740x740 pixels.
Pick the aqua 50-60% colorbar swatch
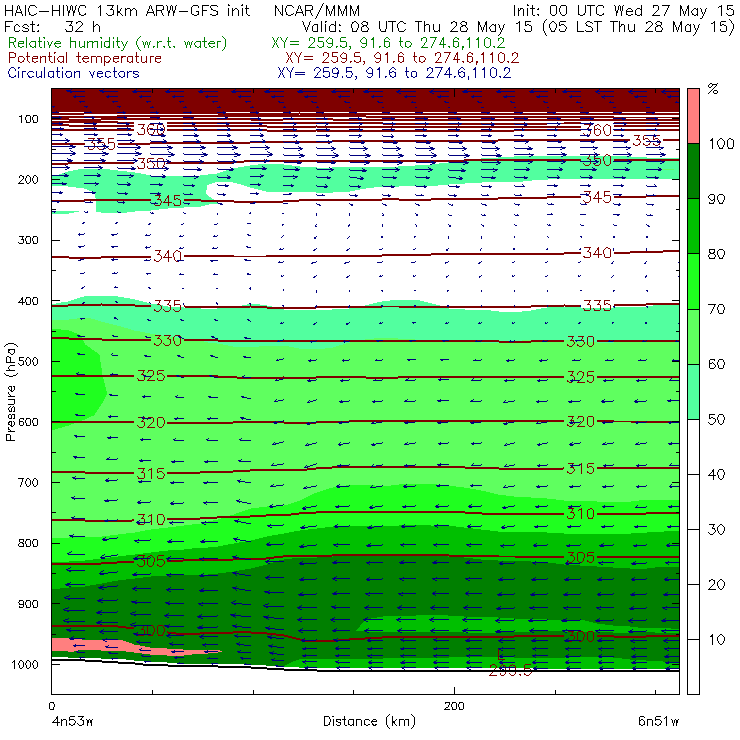693,392
